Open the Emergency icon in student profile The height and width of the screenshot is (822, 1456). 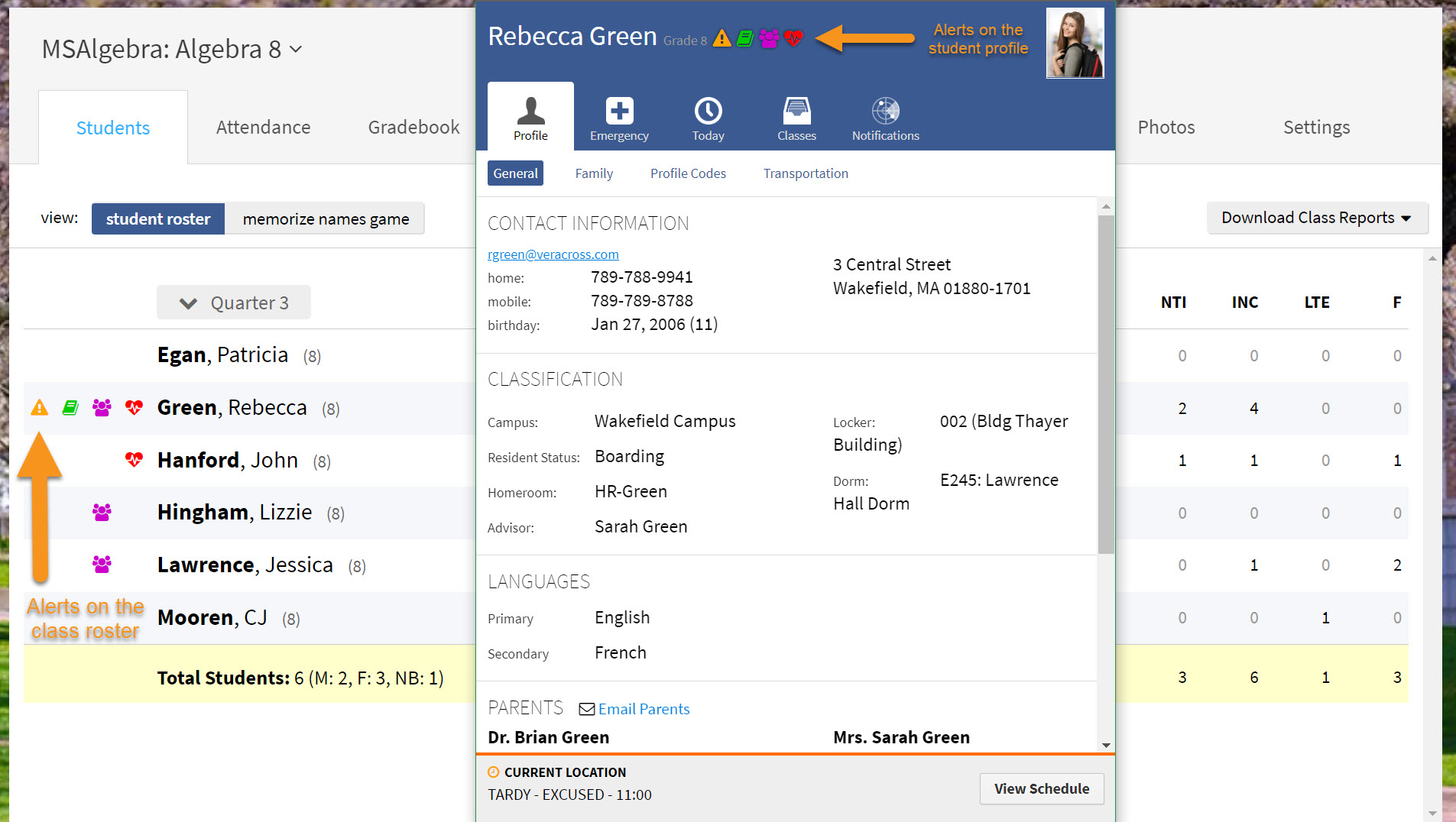point(619,112)
